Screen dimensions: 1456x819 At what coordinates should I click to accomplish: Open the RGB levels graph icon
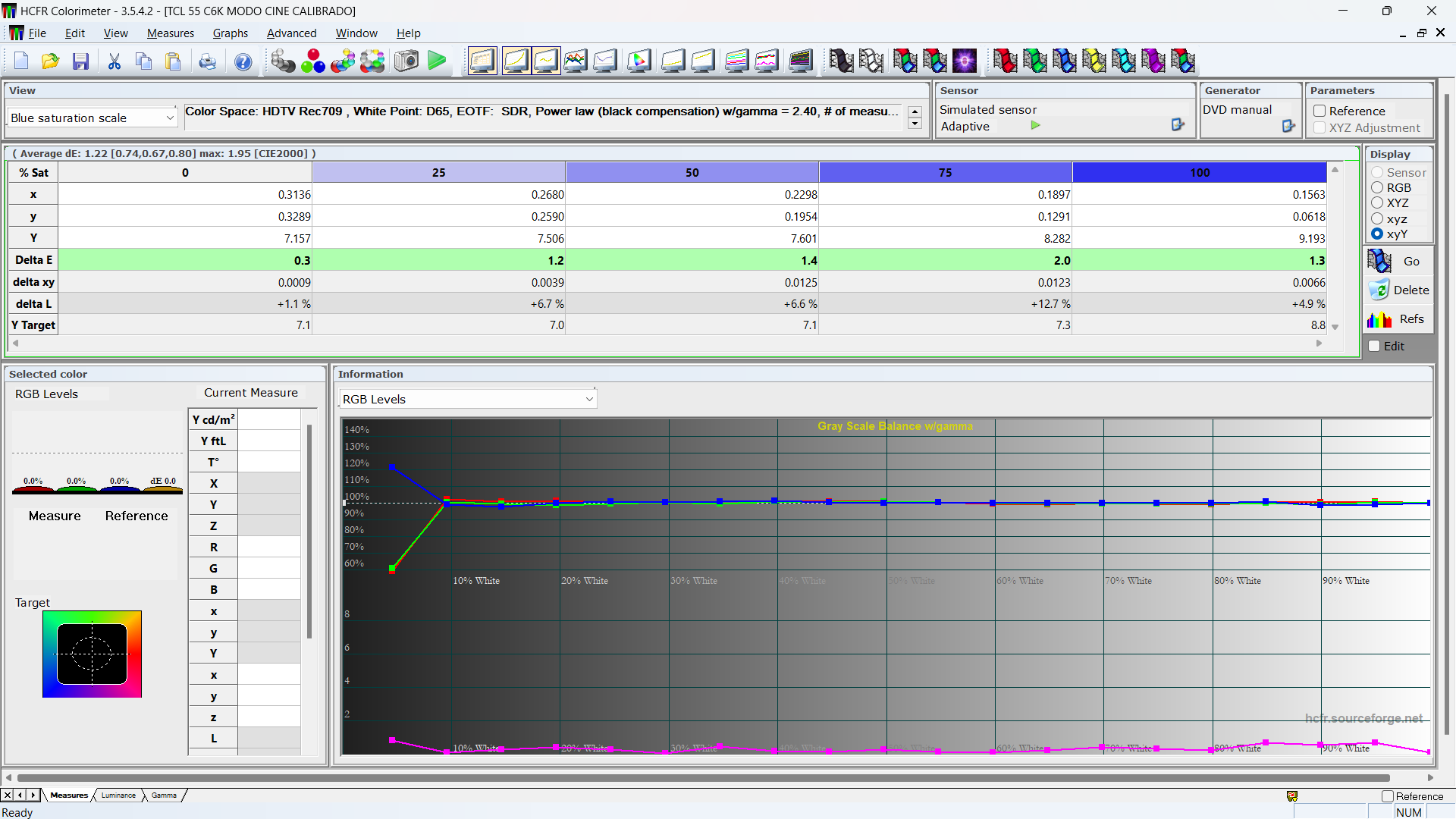576,61
